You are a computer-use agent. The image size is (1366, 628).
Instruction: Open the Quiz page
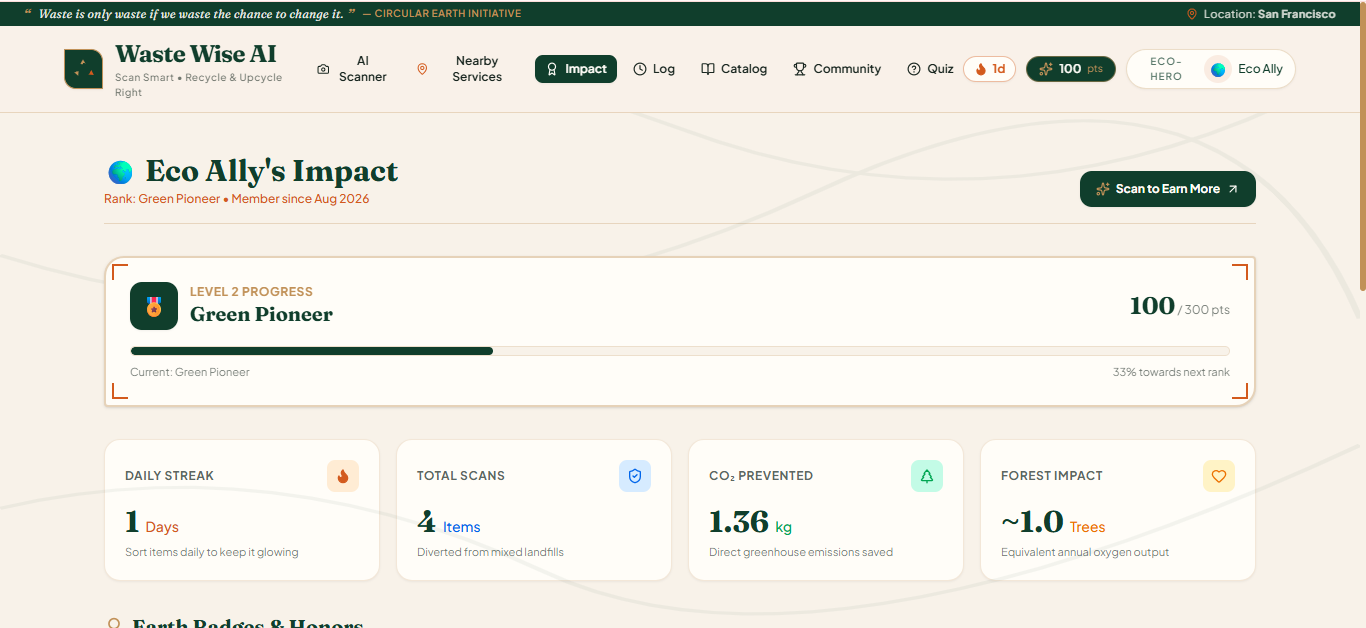pos(930,69)
